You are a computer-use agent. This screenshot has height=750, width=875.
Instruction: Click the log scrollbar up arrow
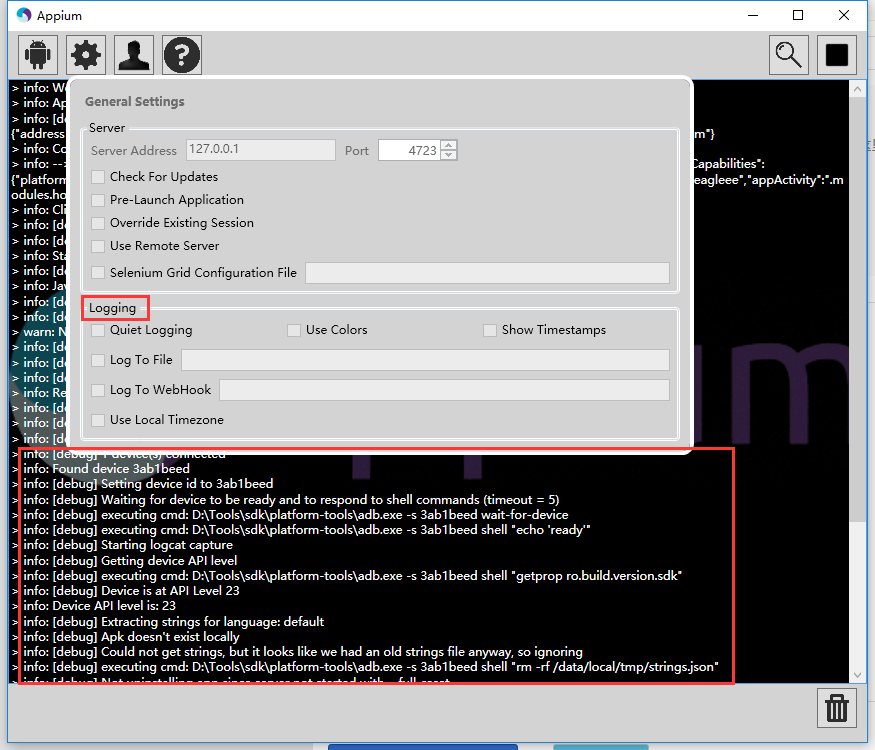[857, 89]
